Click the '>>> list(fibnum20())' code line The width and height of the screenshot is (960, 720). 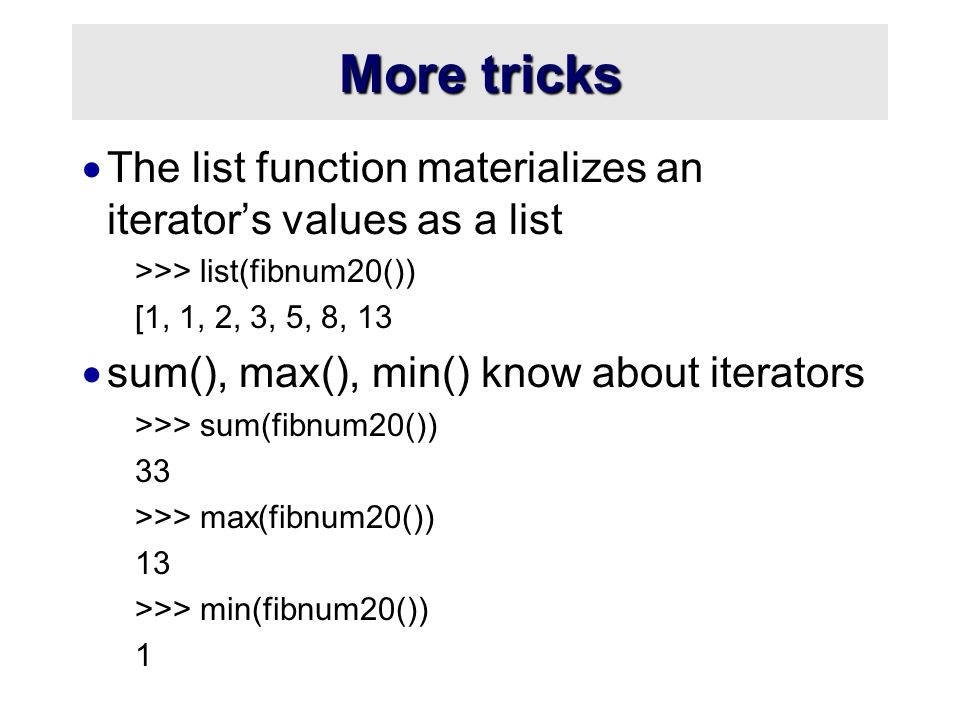tap(275, 271)
